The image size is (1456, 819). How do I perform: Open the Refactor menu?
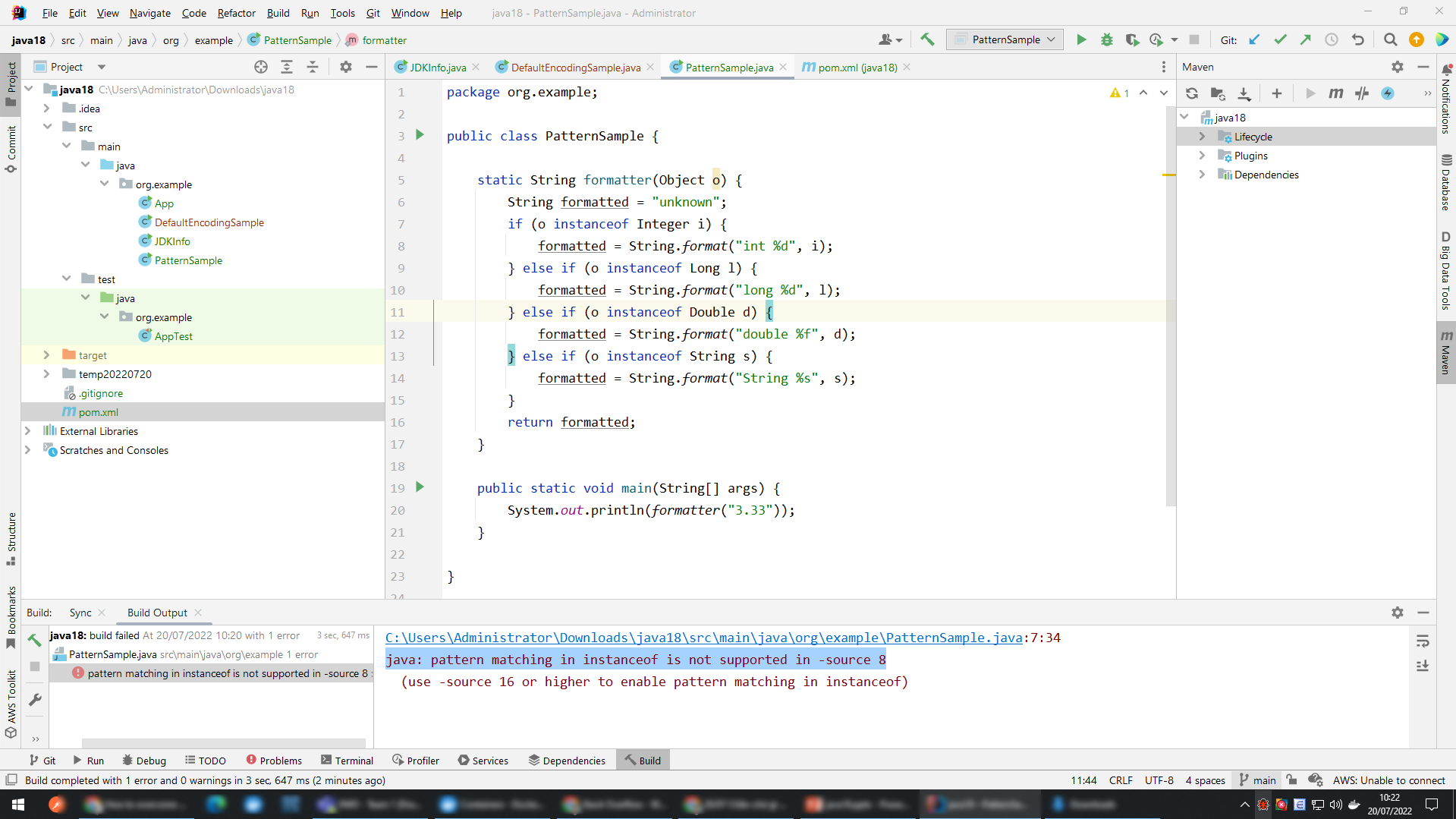(x=236, y=13)
